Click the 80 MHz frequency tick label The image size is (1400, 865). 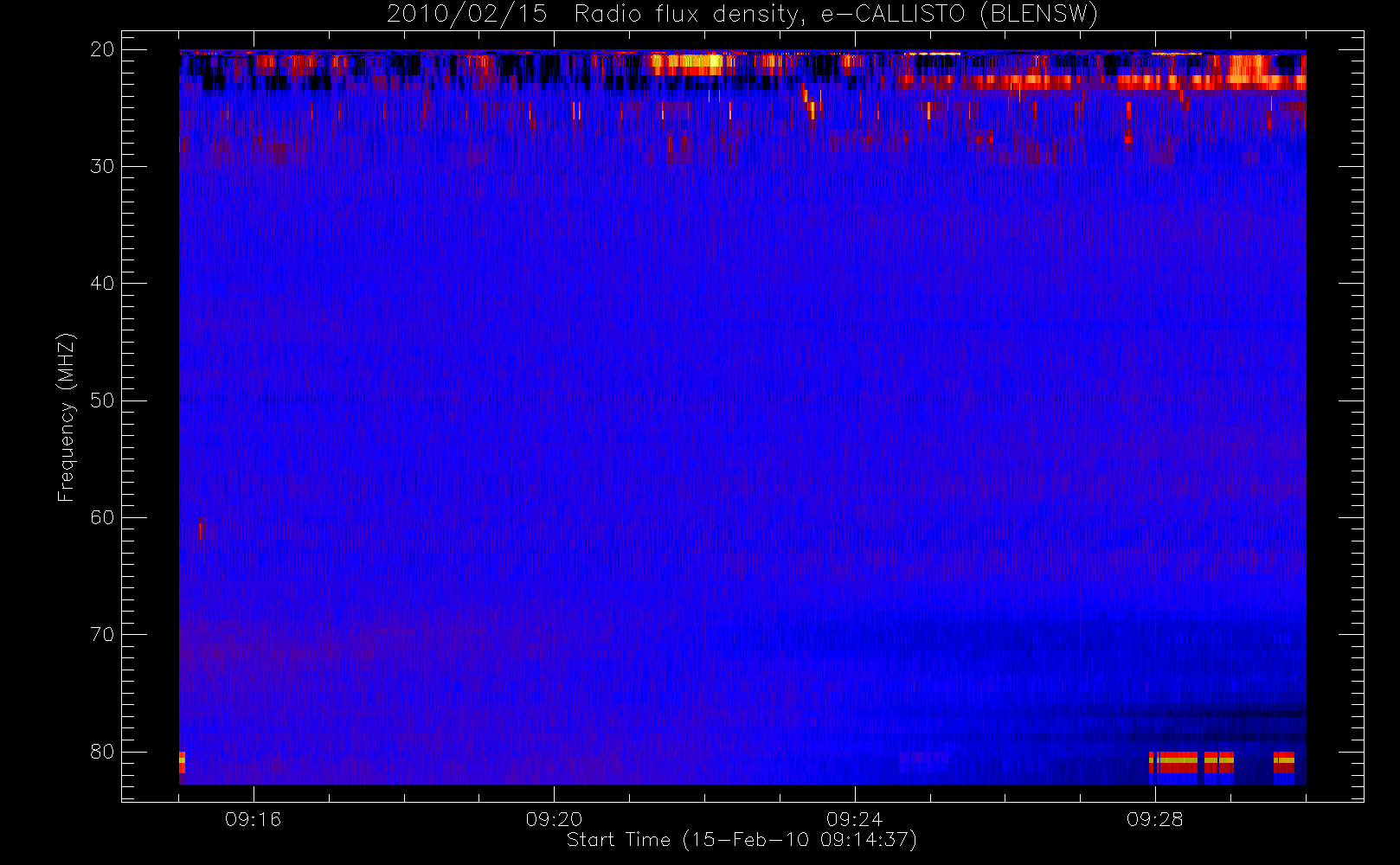point(102,752)
